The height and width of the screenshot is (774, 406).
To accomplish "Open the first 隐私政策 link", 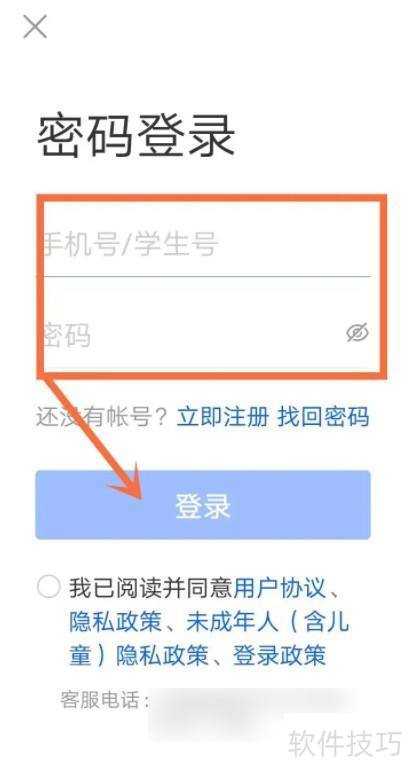I will point(116,622).
